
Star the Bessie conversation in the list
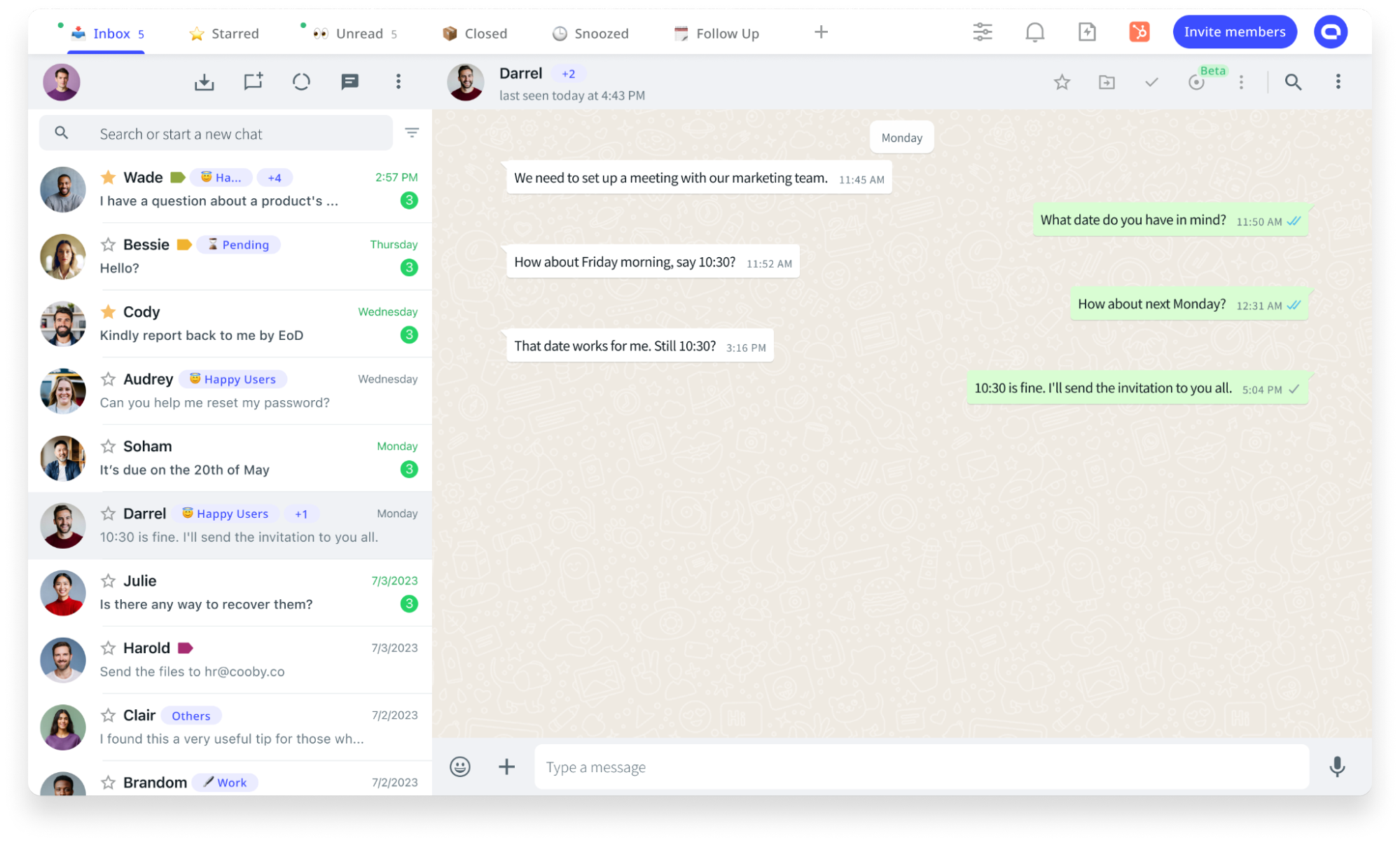click(108, 244)
